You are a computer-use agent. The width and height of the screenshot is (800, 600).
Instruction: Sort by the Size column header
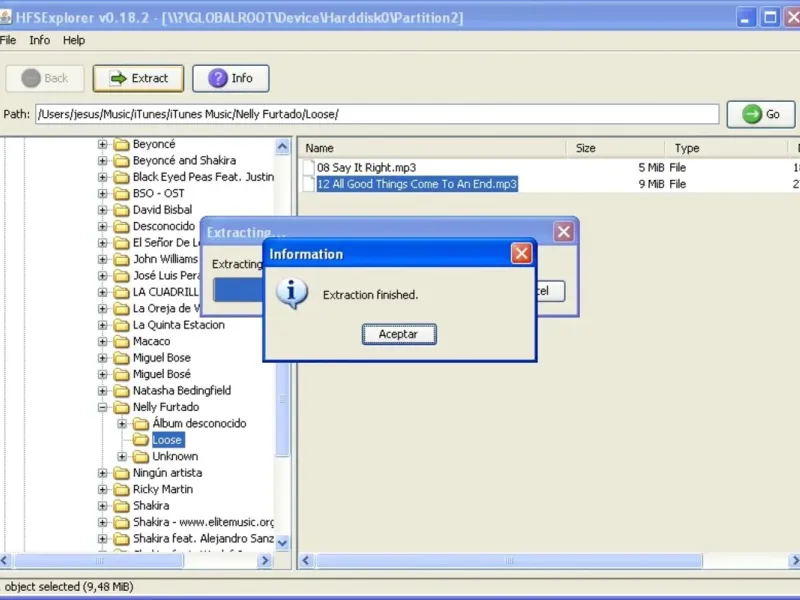pos(615,148)
